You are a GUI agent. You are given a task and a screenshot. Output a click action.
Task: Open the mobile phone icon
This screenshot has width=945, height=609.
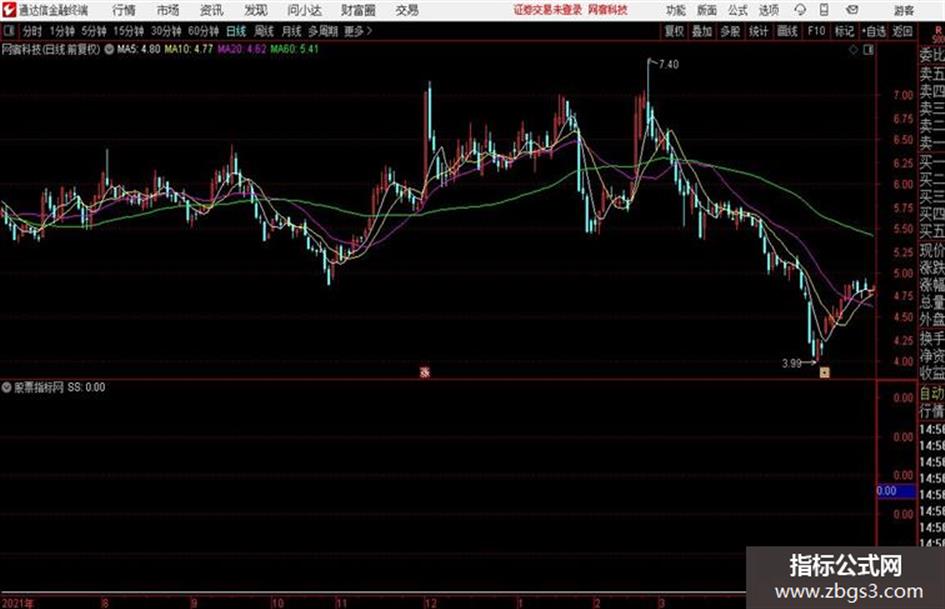tap(824, 10)
